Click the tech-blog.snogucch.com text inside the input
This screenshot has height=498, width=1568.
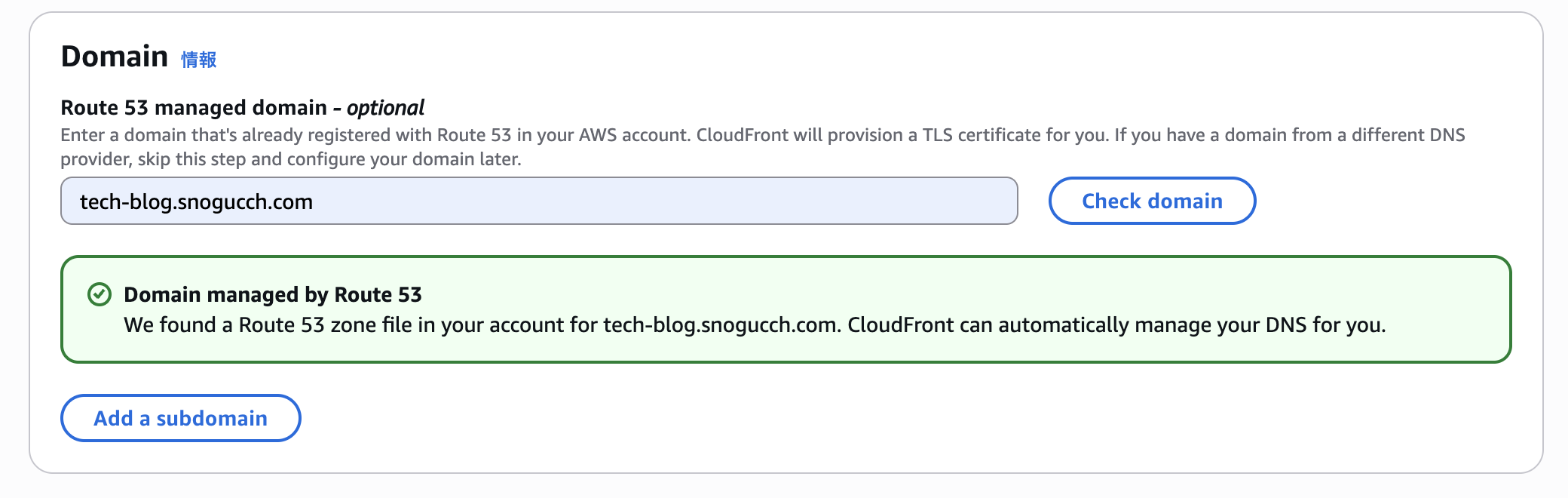(196, 201)
